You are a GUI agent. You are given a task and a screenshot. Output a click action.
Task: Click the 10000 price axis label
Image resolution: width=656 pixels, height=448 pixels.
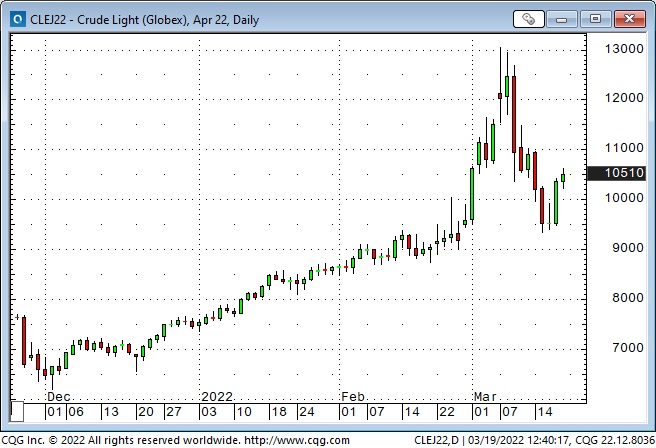point(624,197)
